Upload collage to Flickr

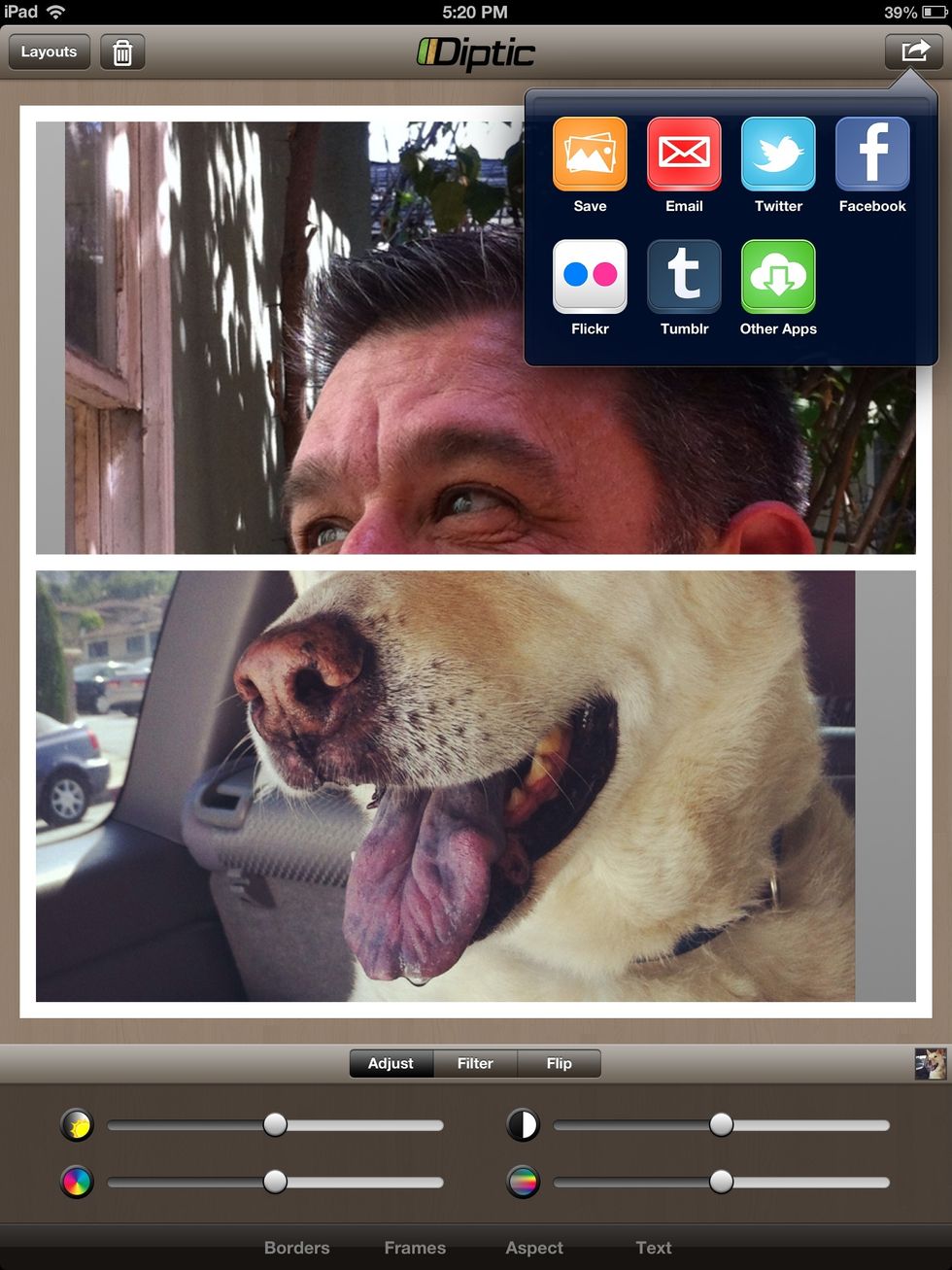pos(590,276)
